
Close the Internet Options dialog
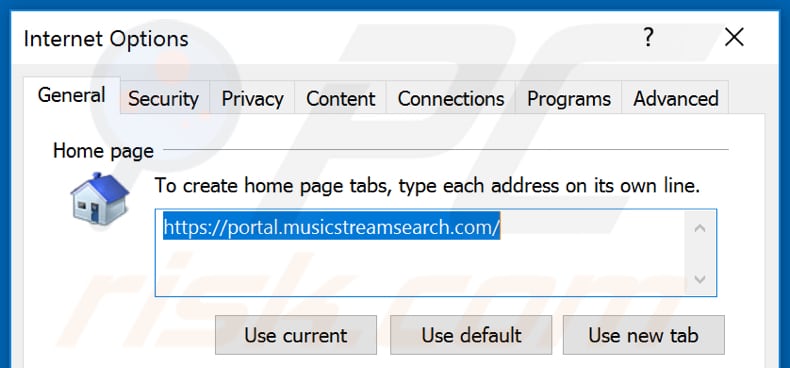734,37
